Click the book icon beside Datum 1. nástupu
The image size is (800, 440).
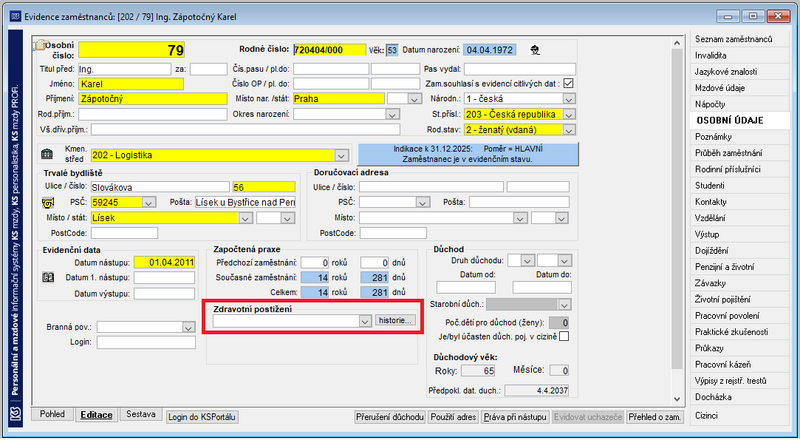(48, 278)
